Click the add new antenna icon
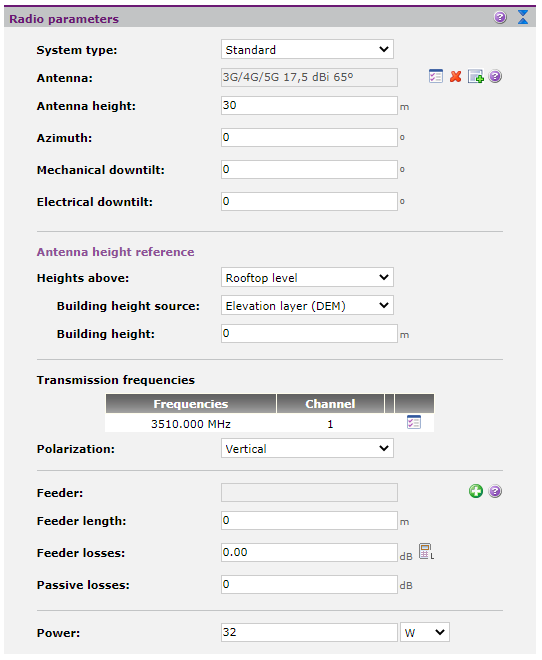542x660 pixels. pyautogui.click(x=476, y=77)
